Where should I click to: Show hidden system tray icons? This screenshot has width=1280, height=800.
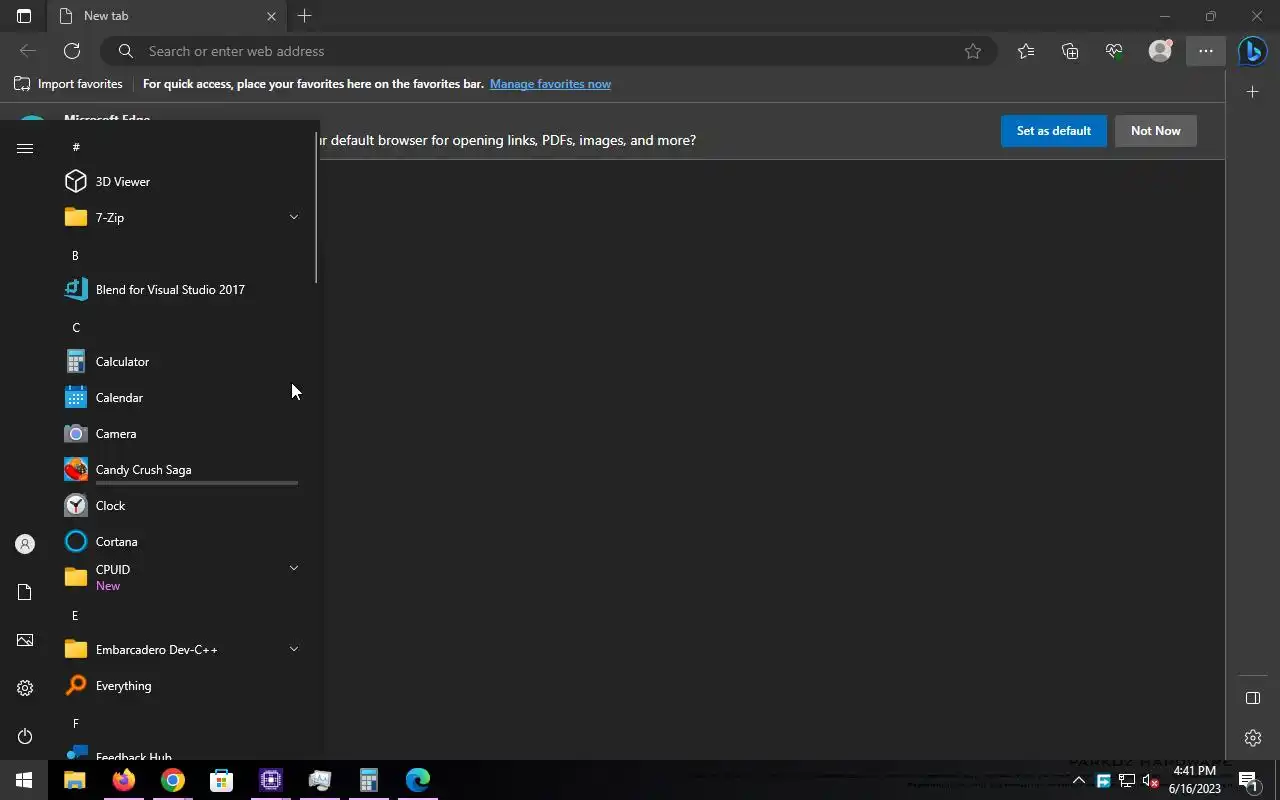(x=1078, y=781)
